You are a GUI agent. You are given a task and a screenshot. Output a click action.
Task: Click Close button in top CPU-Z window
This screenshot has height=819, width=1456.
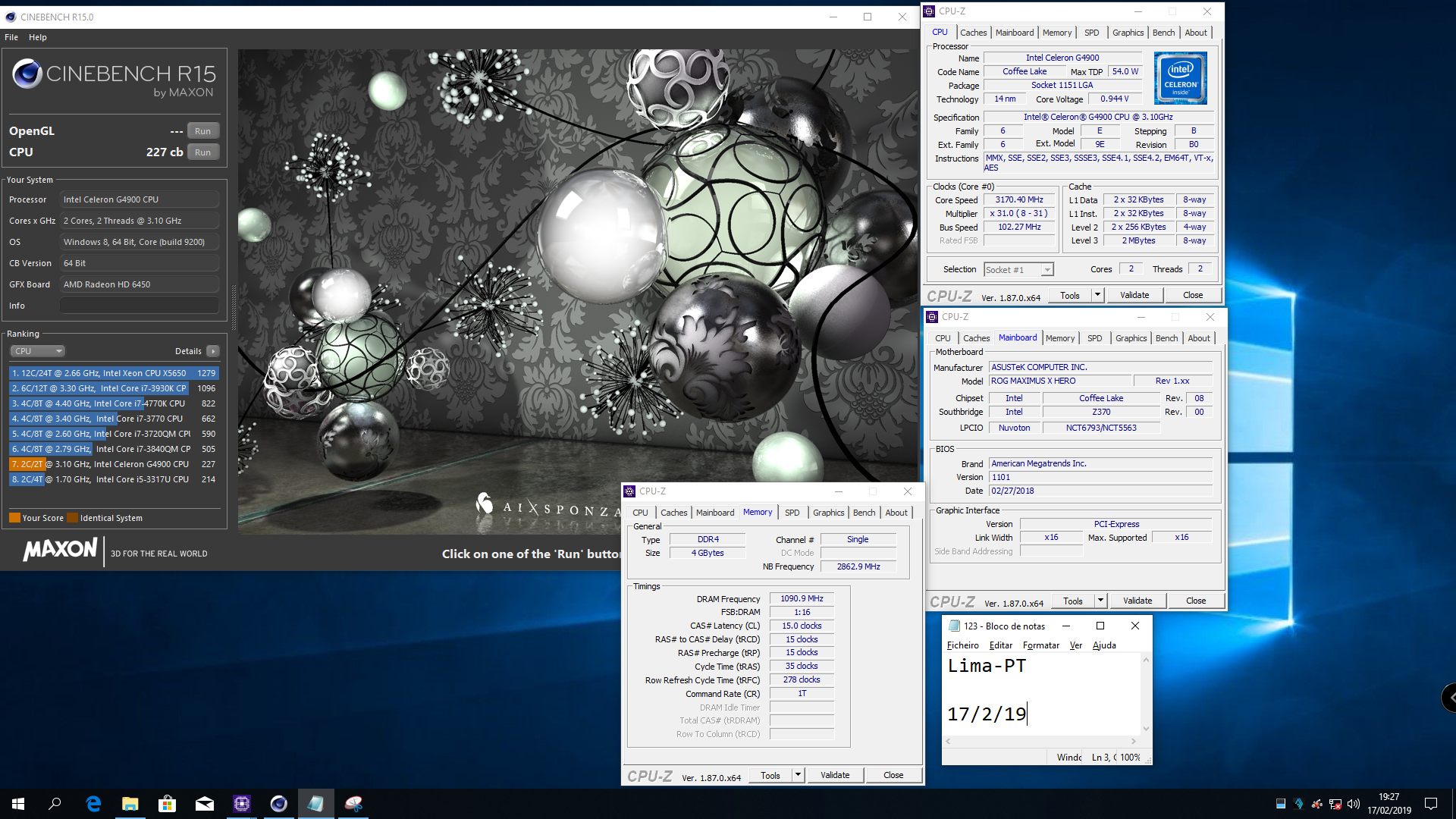tap(1193, 295)
